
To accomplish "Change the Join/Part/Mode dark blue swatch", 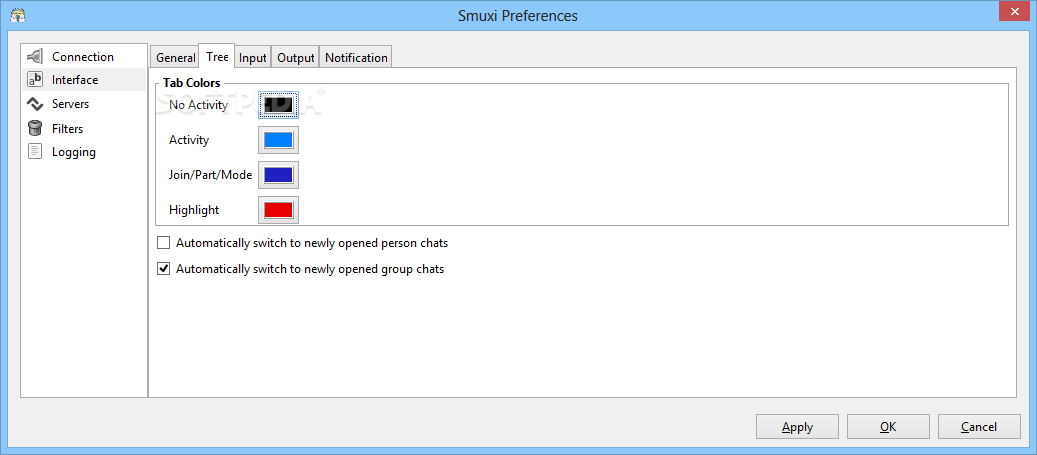I will coord(278,175).
